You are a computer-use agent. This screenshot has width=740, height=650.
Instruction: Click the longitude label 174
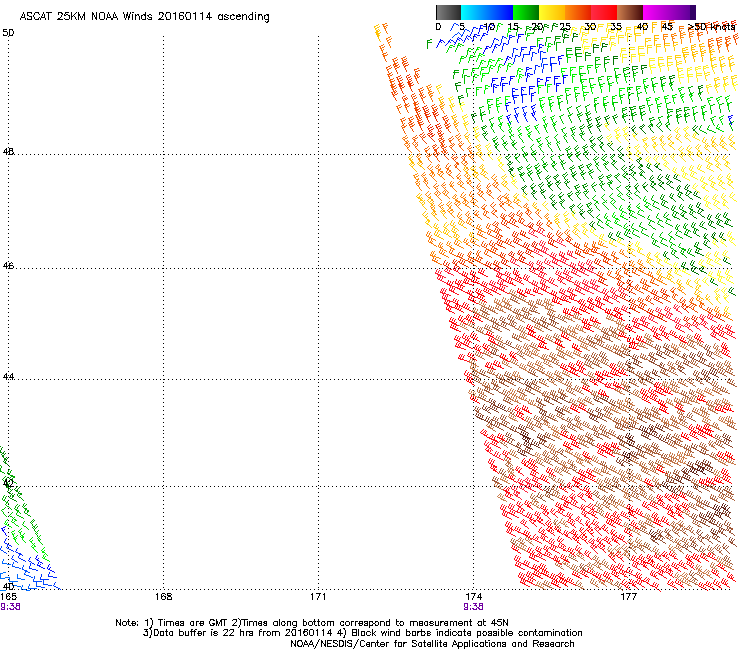tap(473, 597)
